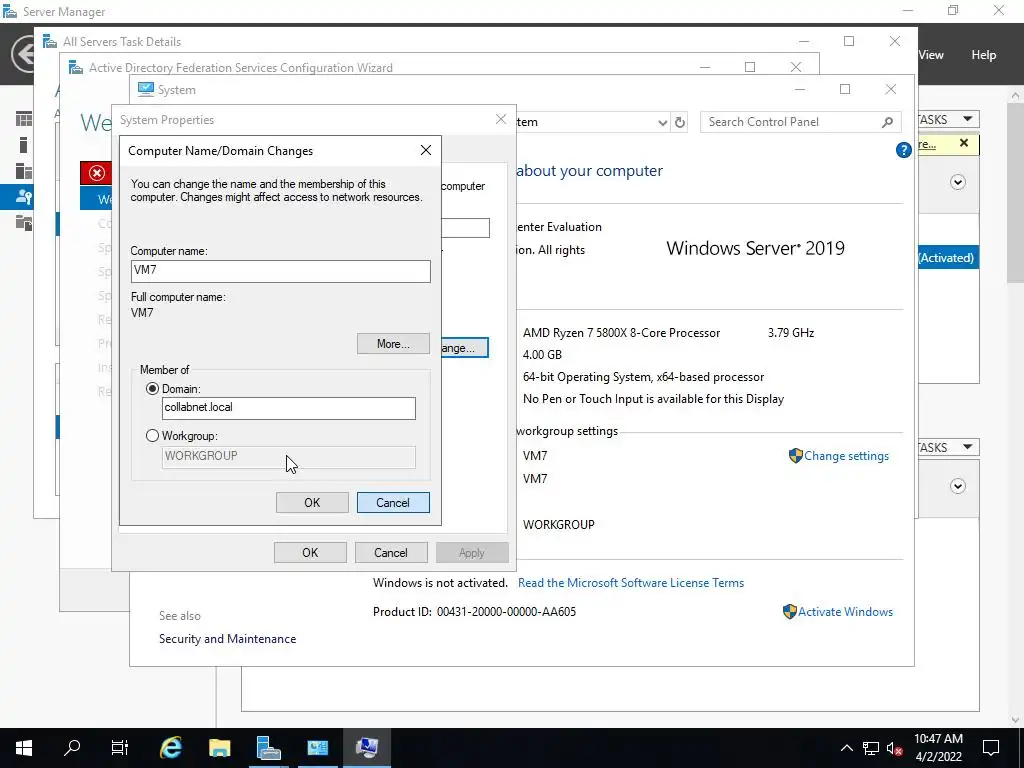Click the System window title icon
Image resolution: width=1024 pixels, height=768 pixels.
pyautogui.click(x=146, y=89)
